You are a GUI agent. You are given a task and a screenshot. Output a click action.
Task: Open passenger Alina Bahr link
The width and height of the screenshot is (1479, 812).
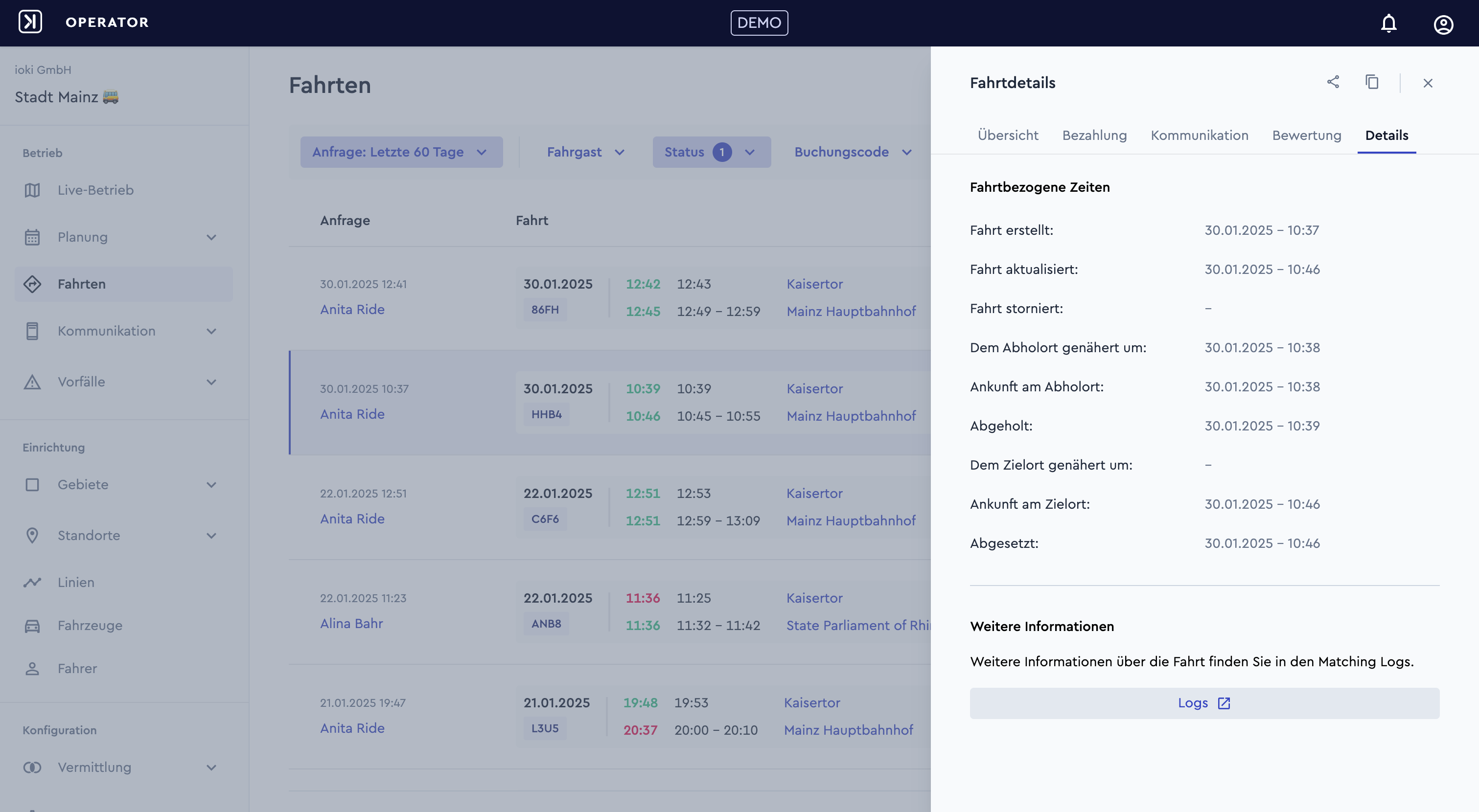[x=351, y=623]
